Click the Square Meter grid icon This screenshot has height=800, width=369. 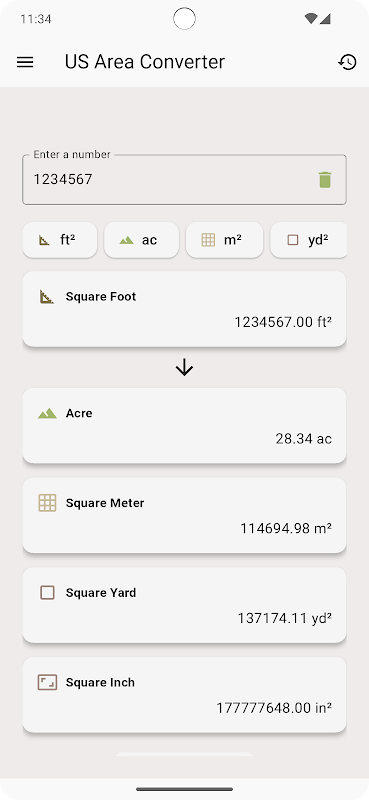(47, 503)
